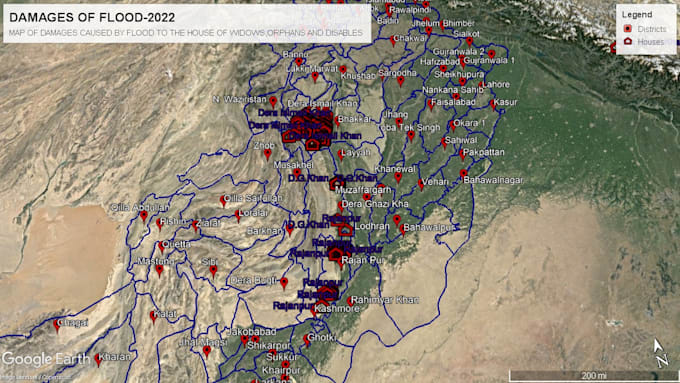Select the Quetta pin marker

(x=161, y=247)
